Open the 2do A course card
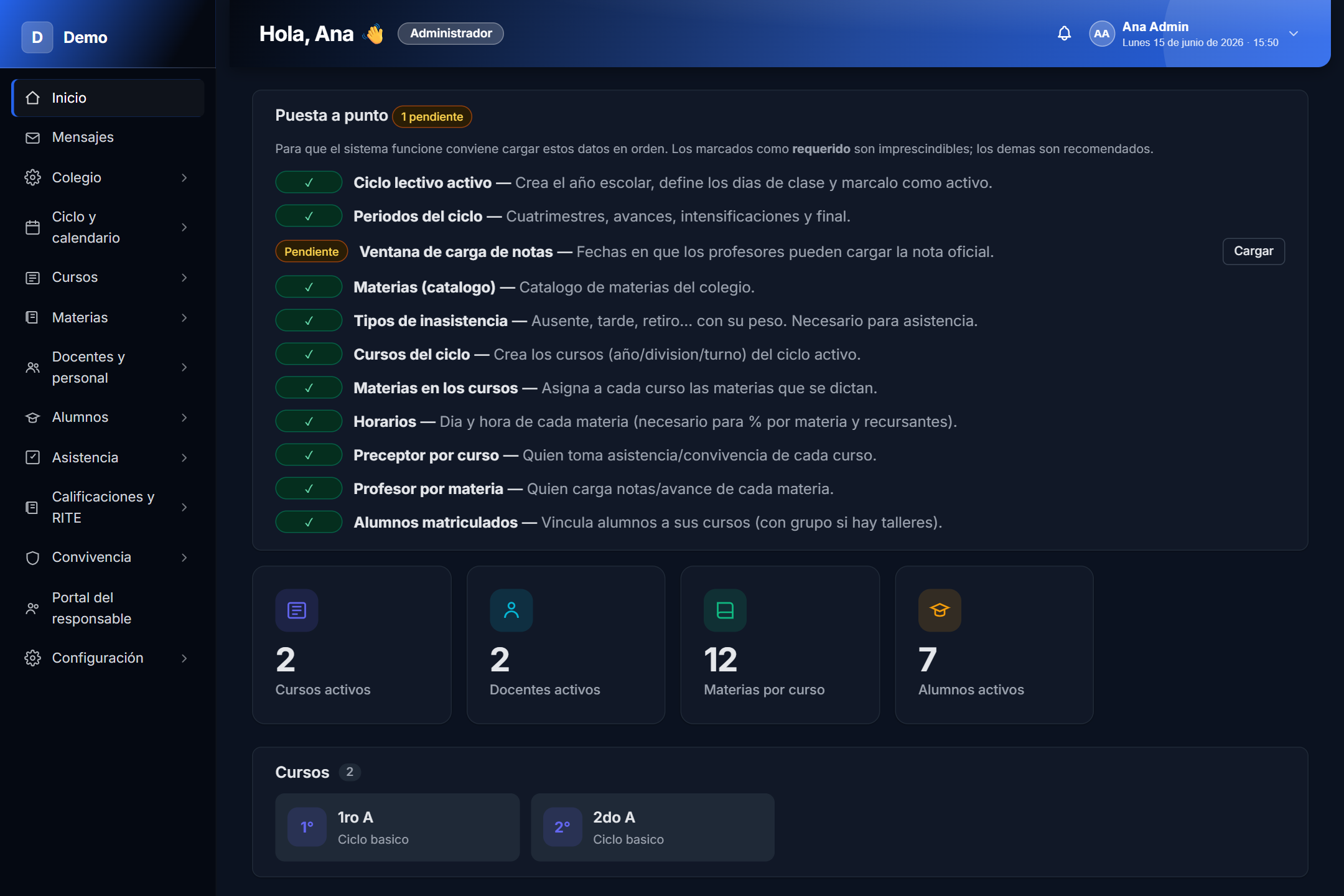 (652, 827)
